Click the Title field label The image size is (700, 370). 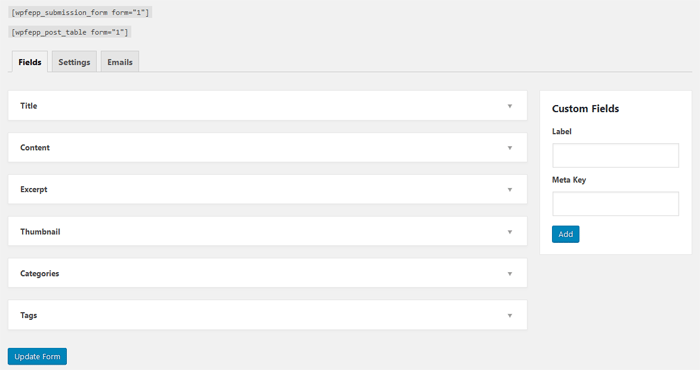click(x=29, y=106)
